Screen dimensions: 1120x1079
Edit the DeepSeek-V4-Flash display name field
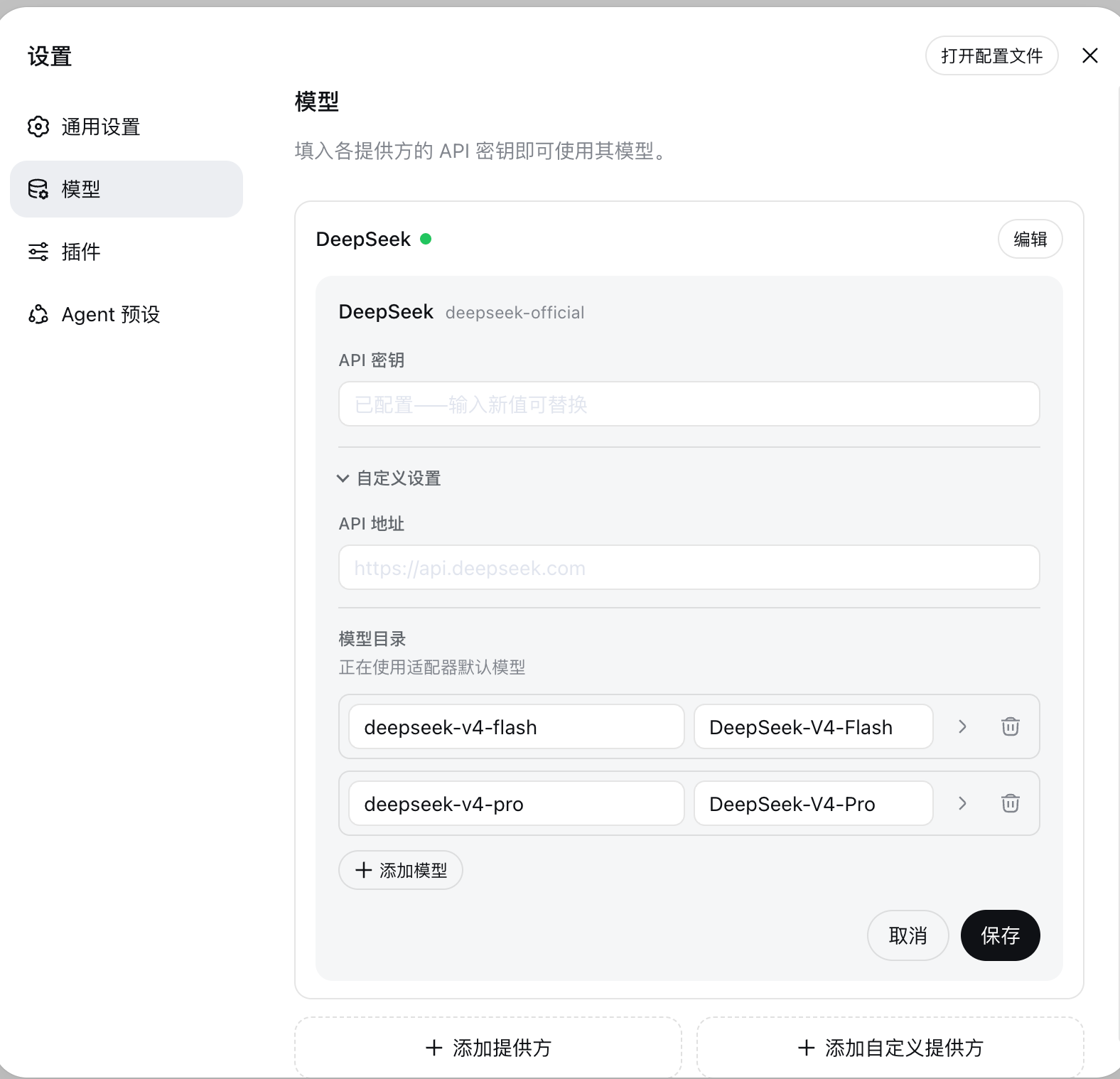click(x=814, y=726)
